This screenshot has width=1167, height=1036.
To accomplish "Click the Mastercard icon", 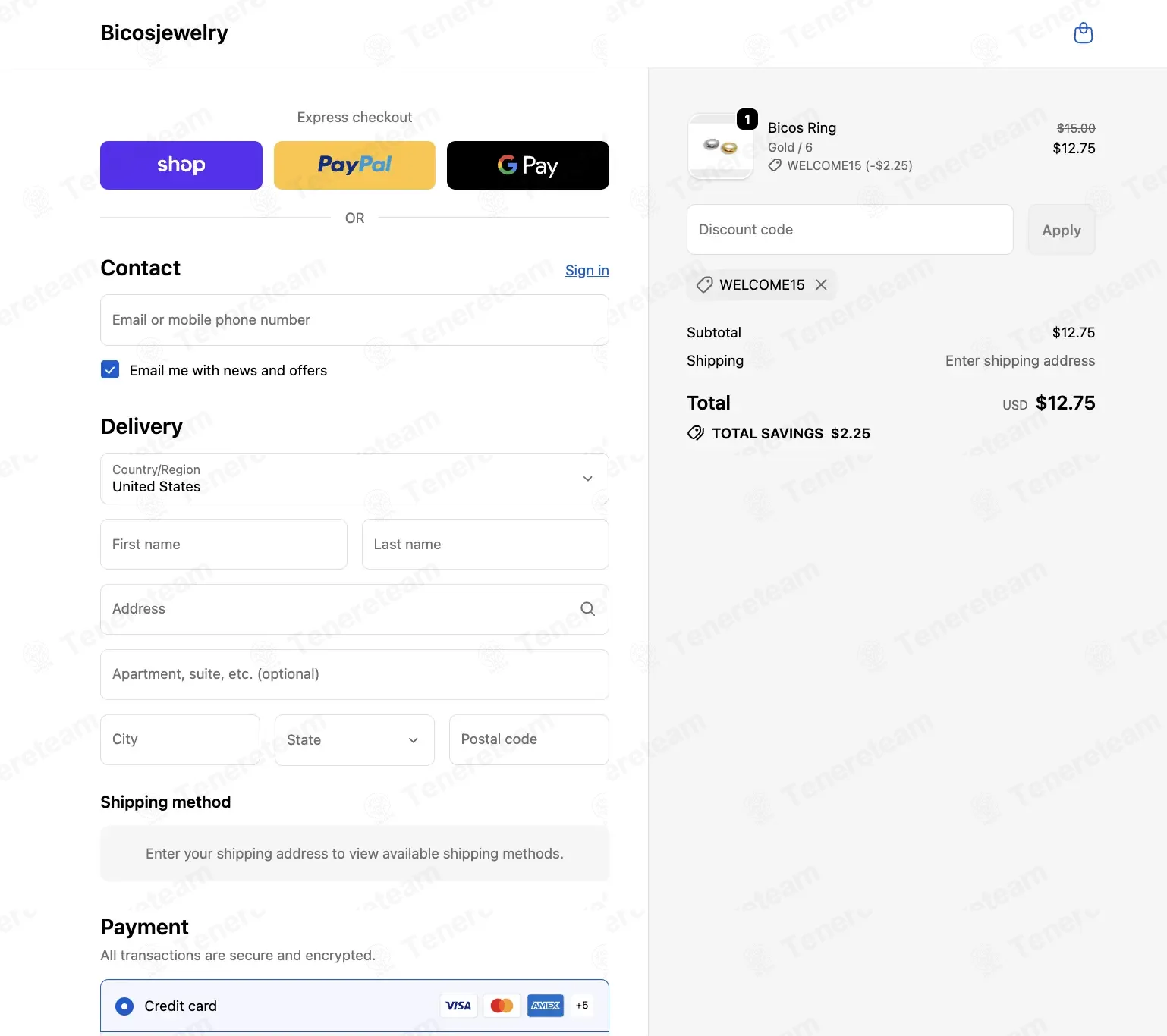I will coord(502,1006).
